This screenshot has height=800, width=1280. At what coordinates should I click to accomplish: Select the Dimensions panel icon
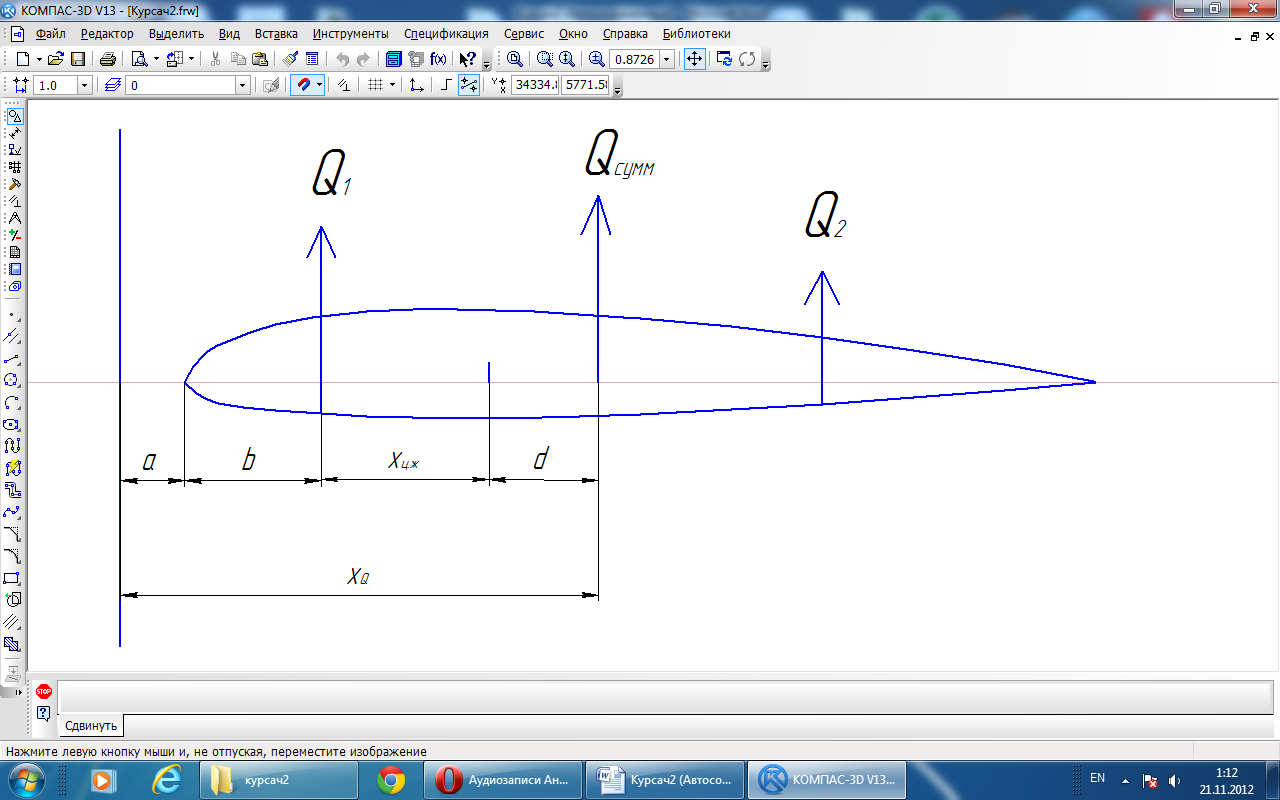[x=14, y=133]
